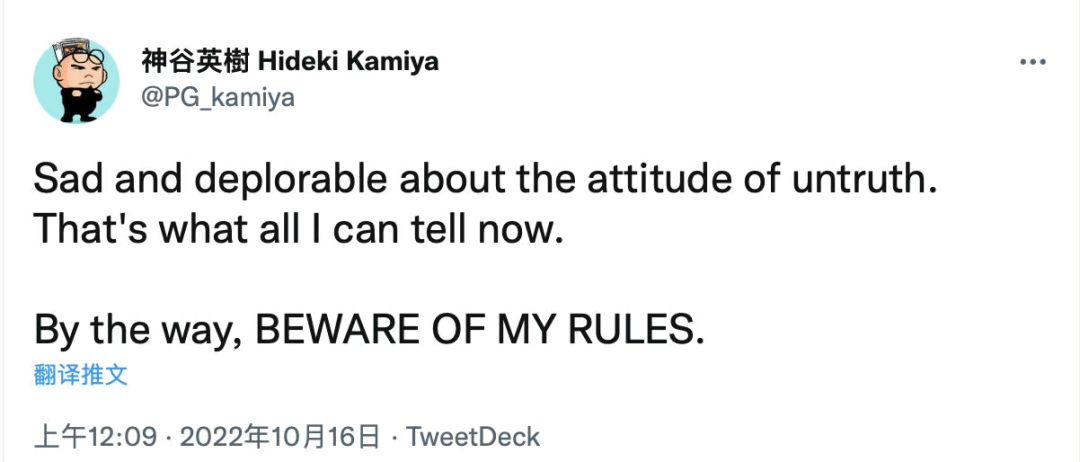Click the Japanese name 神谷英樹
Image resolution: width=1080 pixels, height=462 pixels.
pos(196,62)
